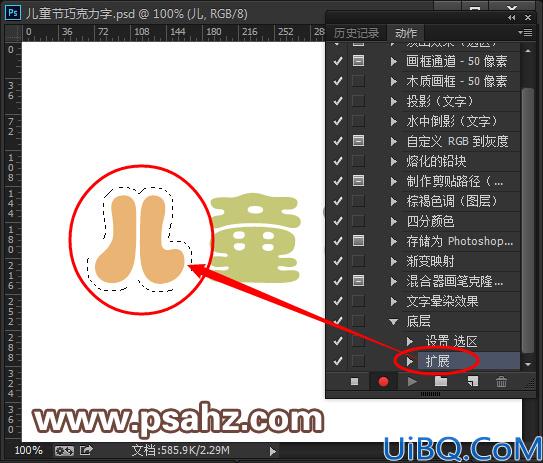Expand the 文字晕染效果 action
The width and height of the screenshot is (543, 463).
tap(393, 302)
